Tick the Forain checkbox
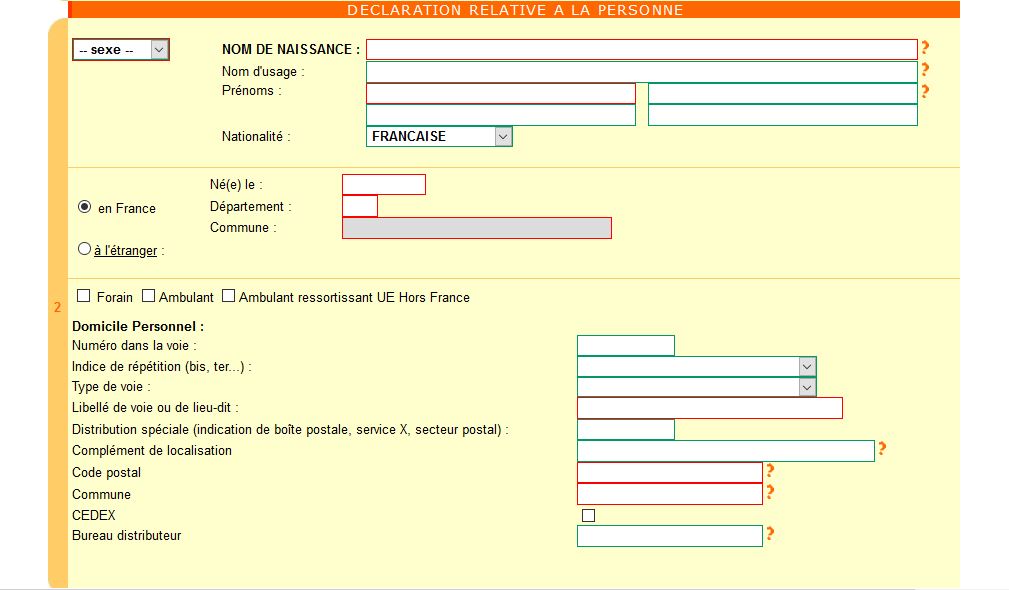 [x=84, y=296]
